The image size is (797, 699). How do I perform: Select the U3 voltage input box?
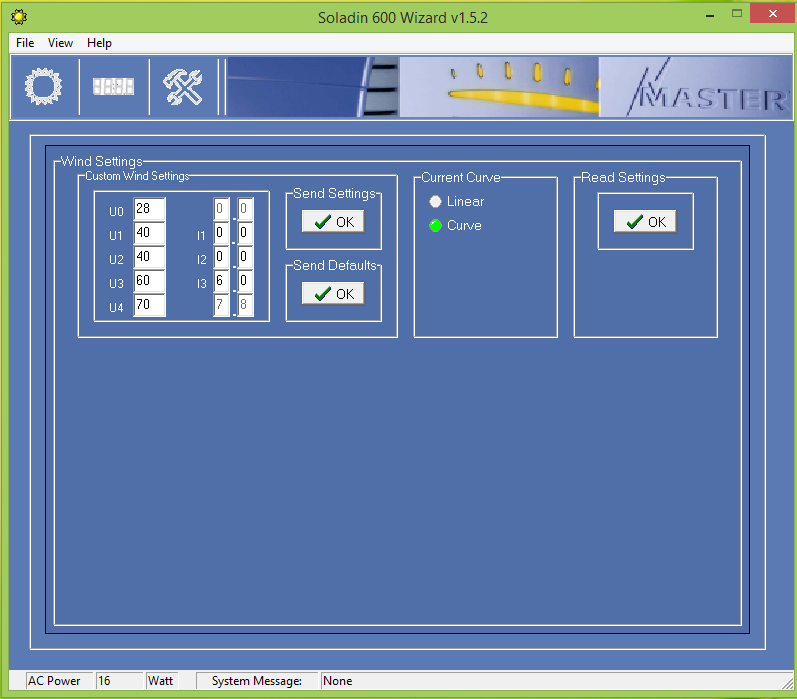pyautogui.click(x=149, y=282)
